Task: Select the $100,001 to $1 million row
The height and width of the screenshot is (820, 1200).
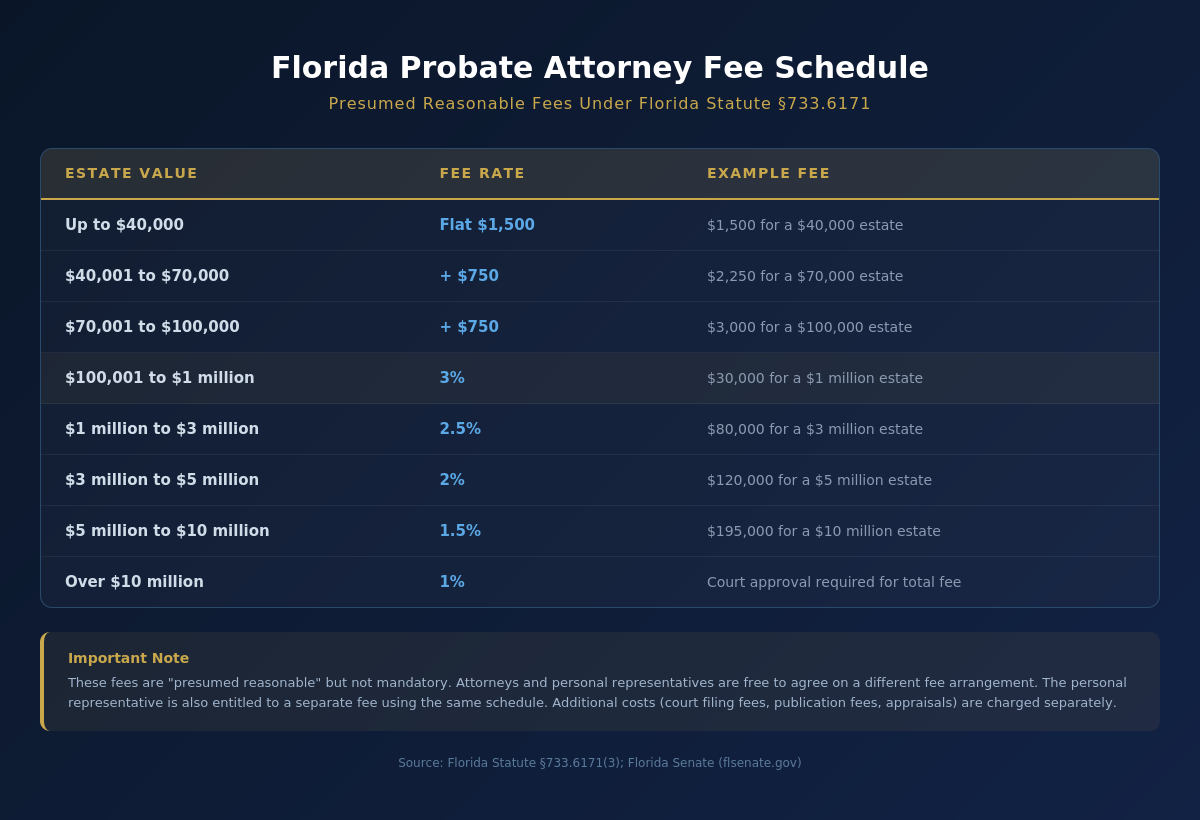Action: pos(160,378)
